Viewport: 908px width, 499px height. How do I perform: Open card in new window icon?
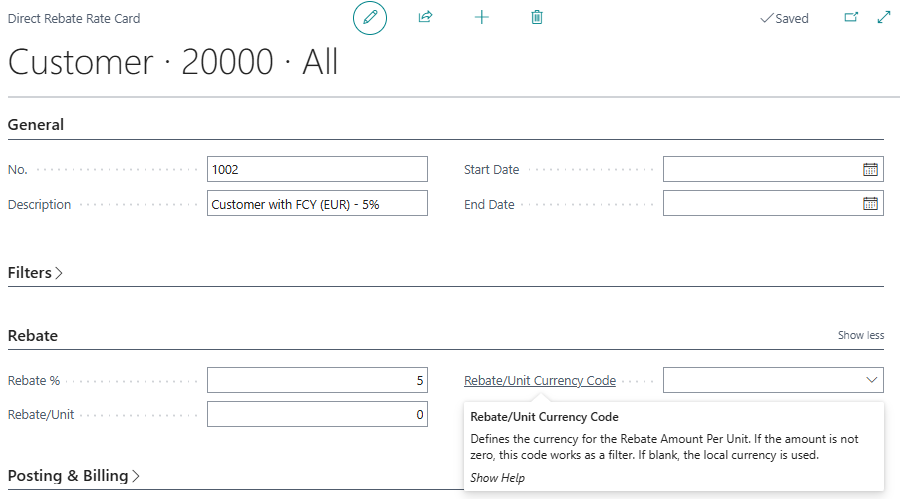(851, 17)
